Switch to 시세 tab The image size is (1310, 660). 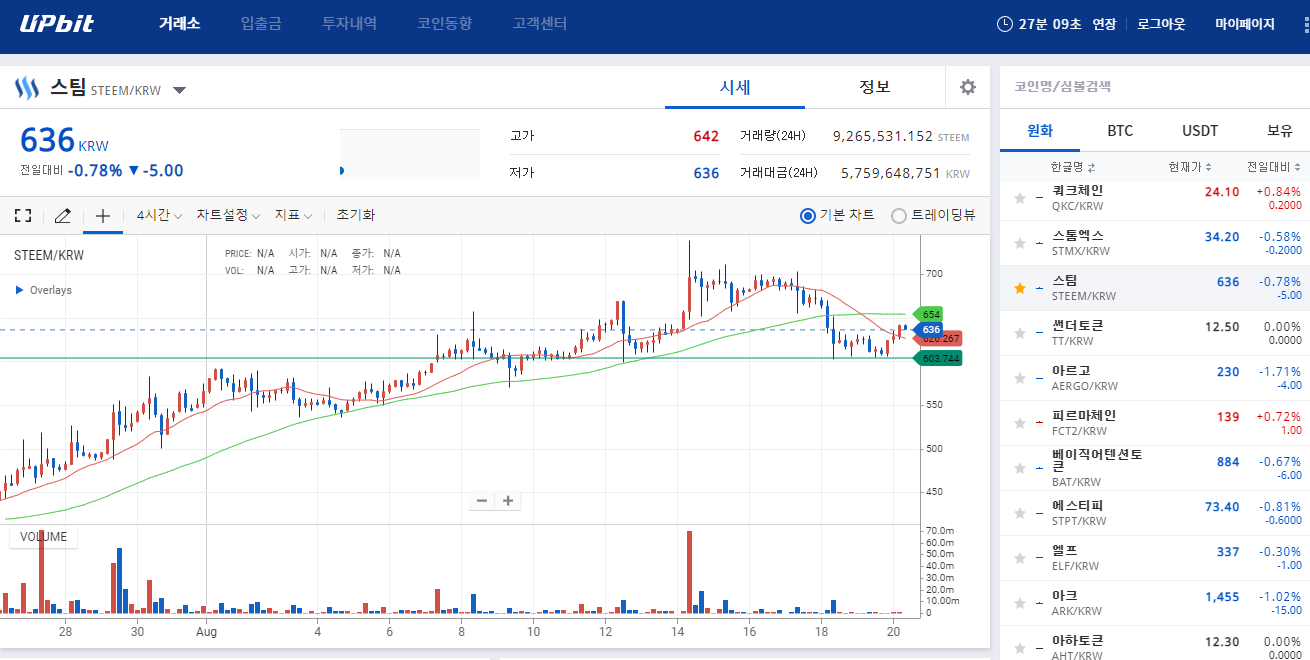click(735, 87)
